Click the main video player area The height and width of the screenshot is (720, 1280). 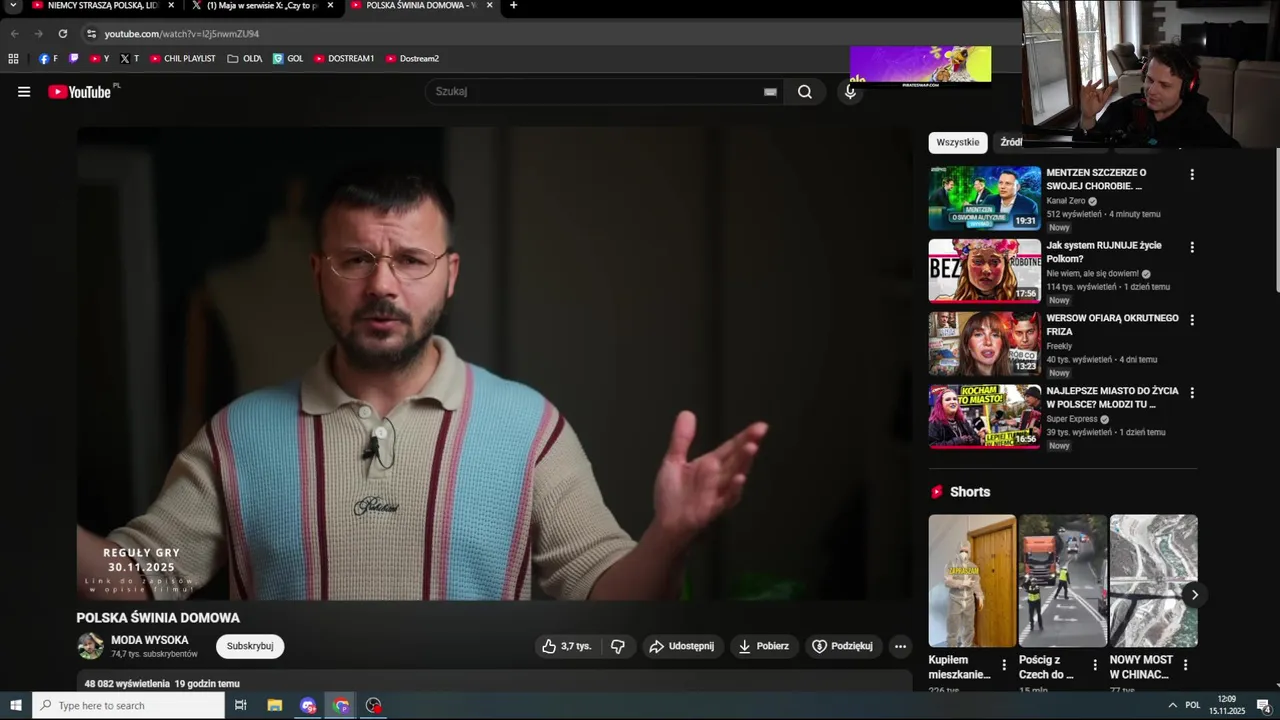click(494, 364)
